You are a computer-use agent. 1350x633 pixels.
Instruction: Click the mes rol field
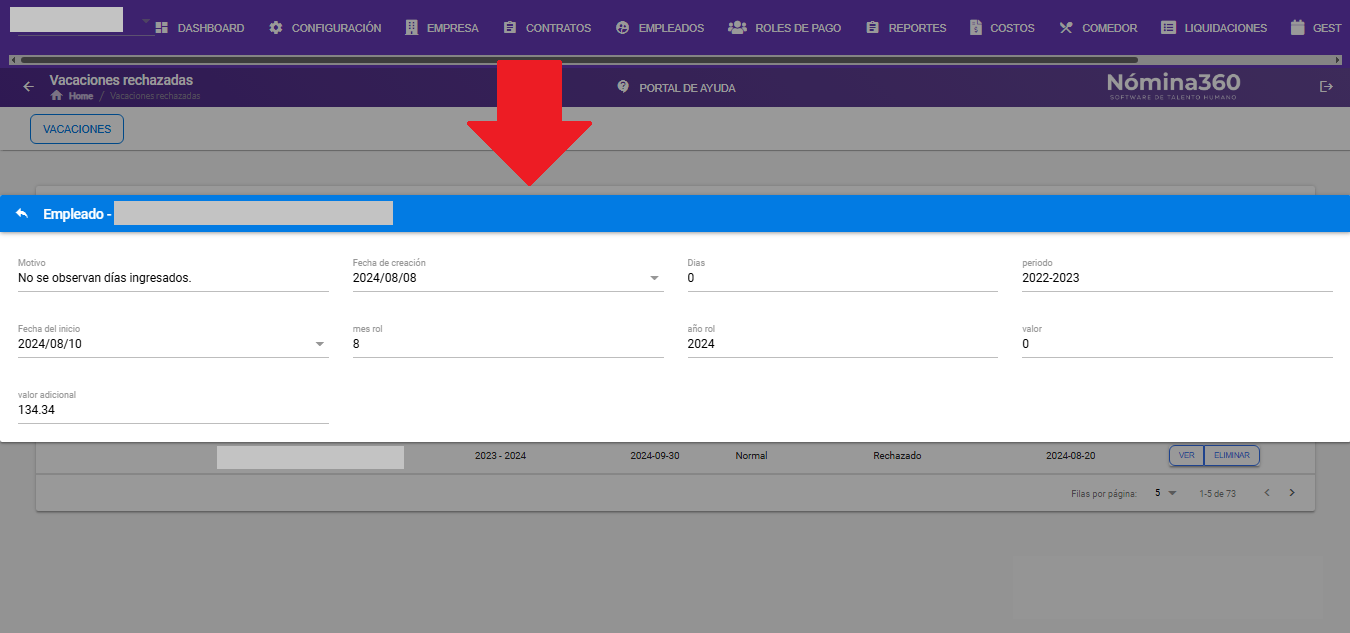tap(508, 344)
